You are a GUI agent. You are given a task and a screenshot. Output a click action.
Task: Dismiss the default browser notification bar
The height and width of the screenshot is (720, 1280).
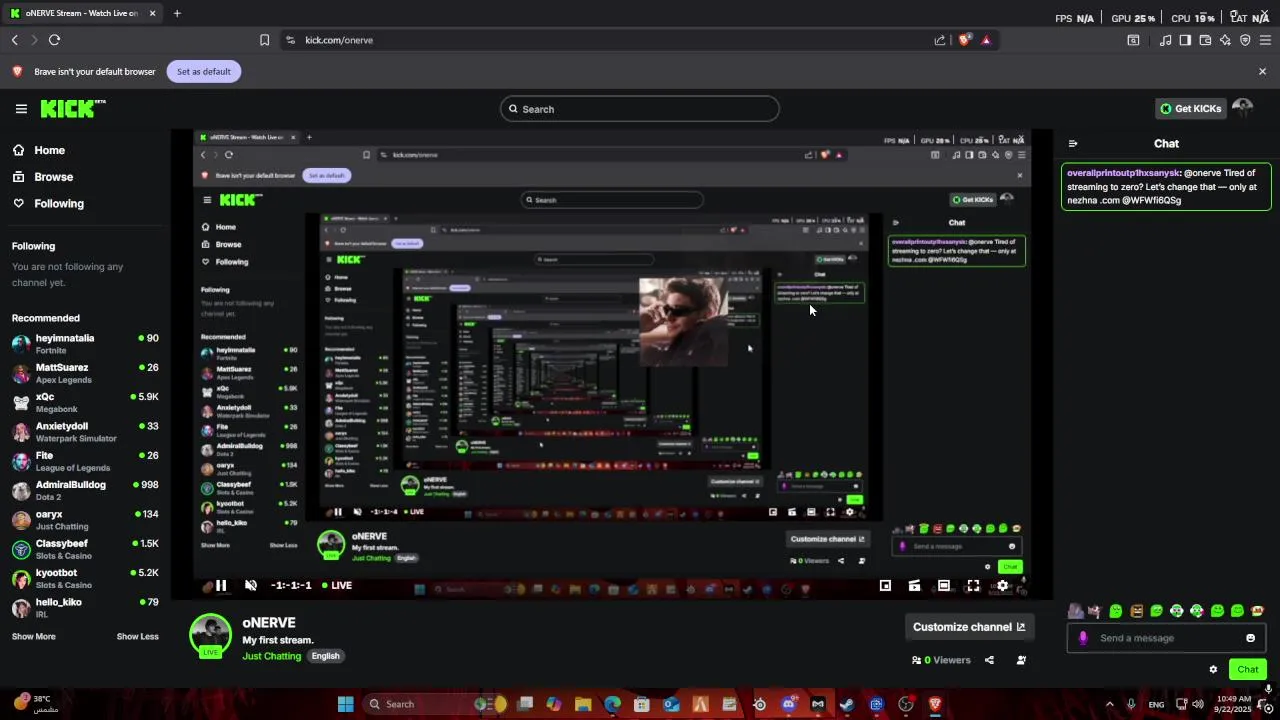pos(1262,71)
